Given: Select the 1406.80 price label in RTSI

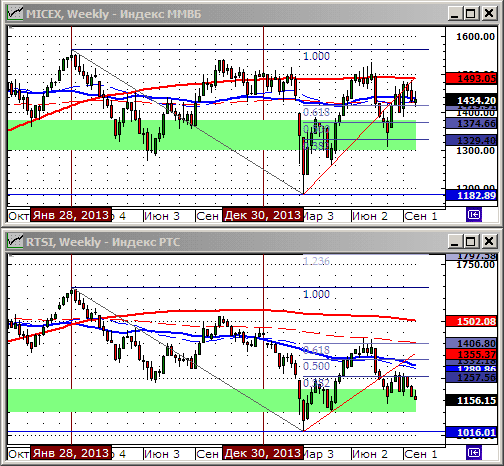Looking at the screenshot, I should click(471, 343).
